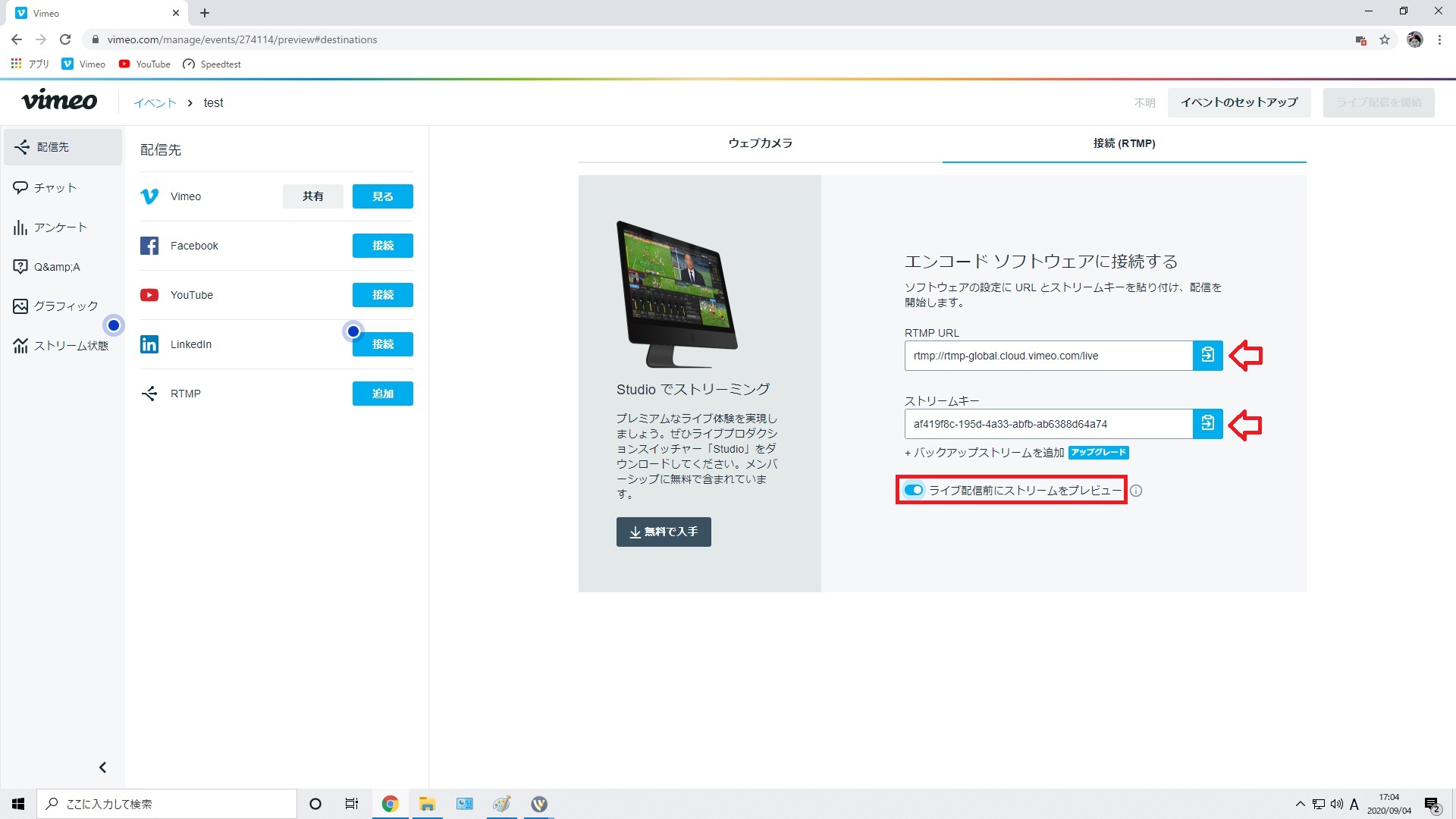Click the Studio monitor thumbnail image
Viewport: 1456px width, 819px height.
[676, 294]
